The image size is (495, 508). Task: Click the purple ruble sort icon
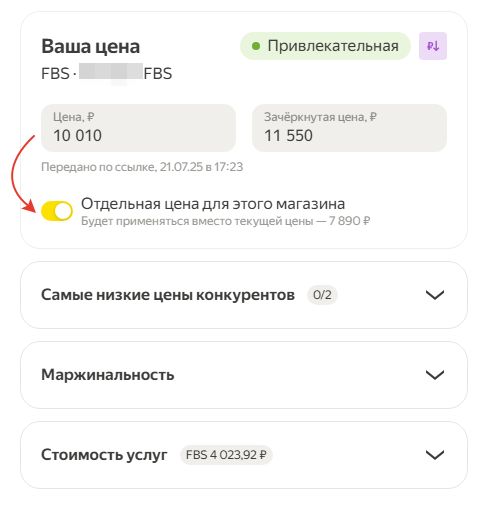[x=432, y=46]
